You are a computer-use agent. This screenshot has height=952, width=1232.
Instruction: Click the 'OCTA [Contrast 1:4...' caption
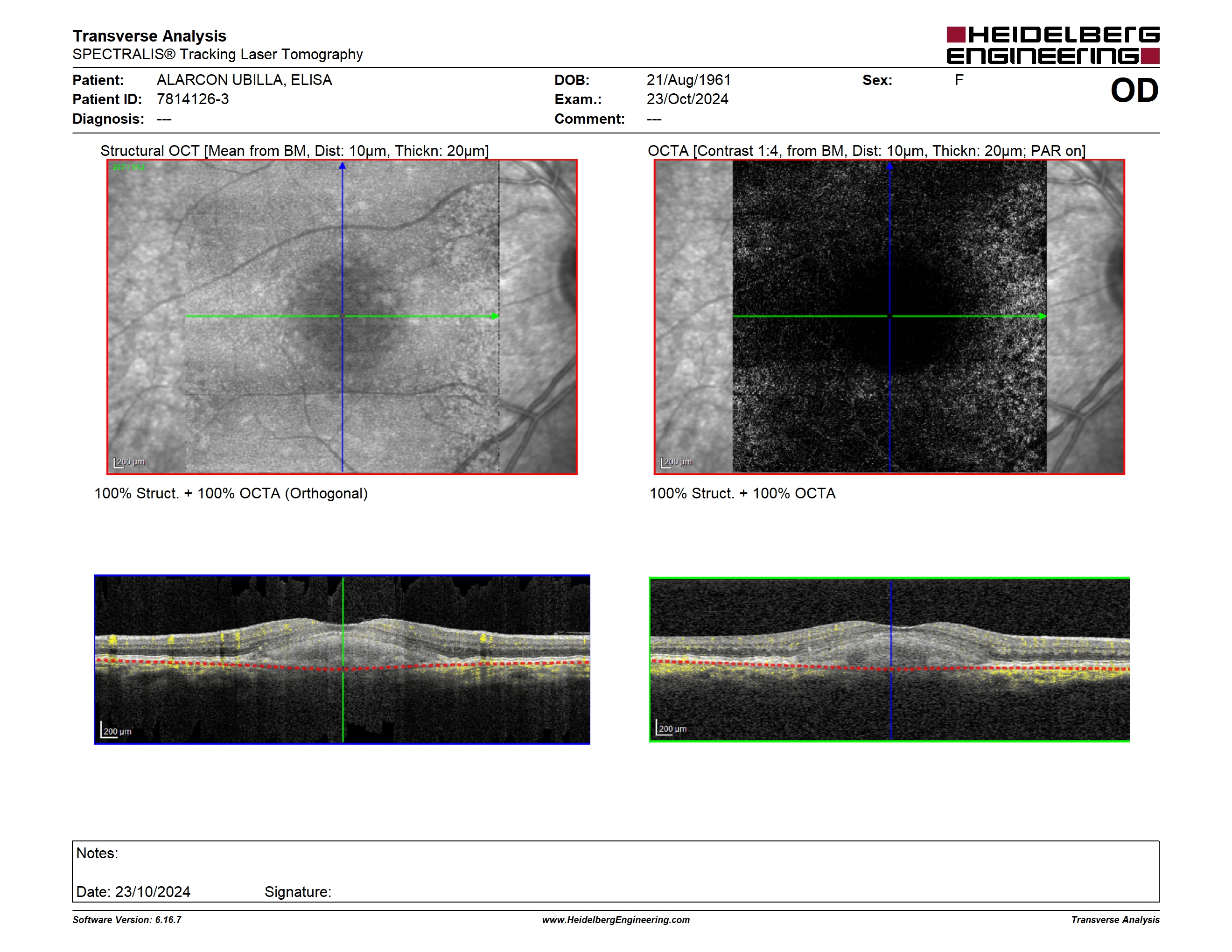[867, 151]
